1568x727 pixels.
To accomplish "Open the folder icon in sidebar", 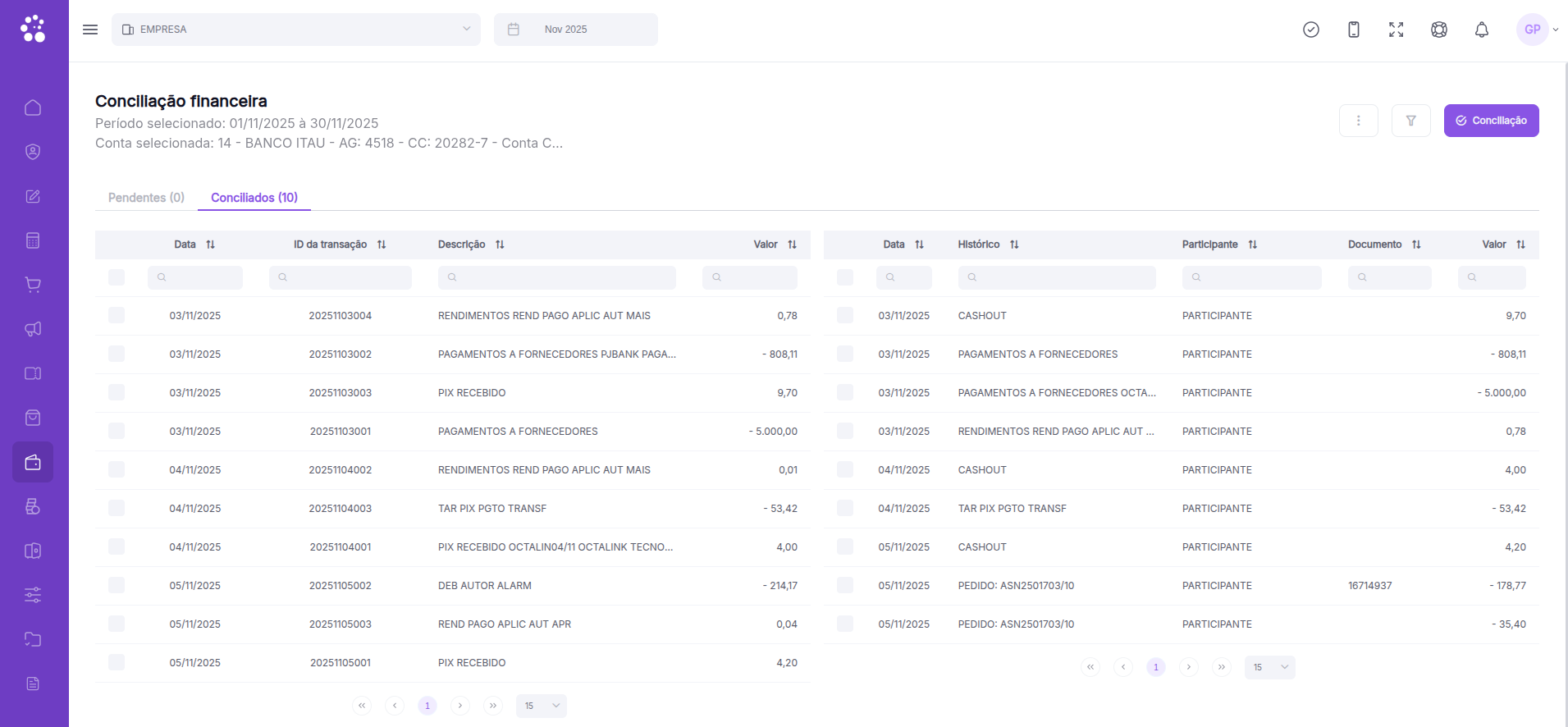I will point(33,639).
